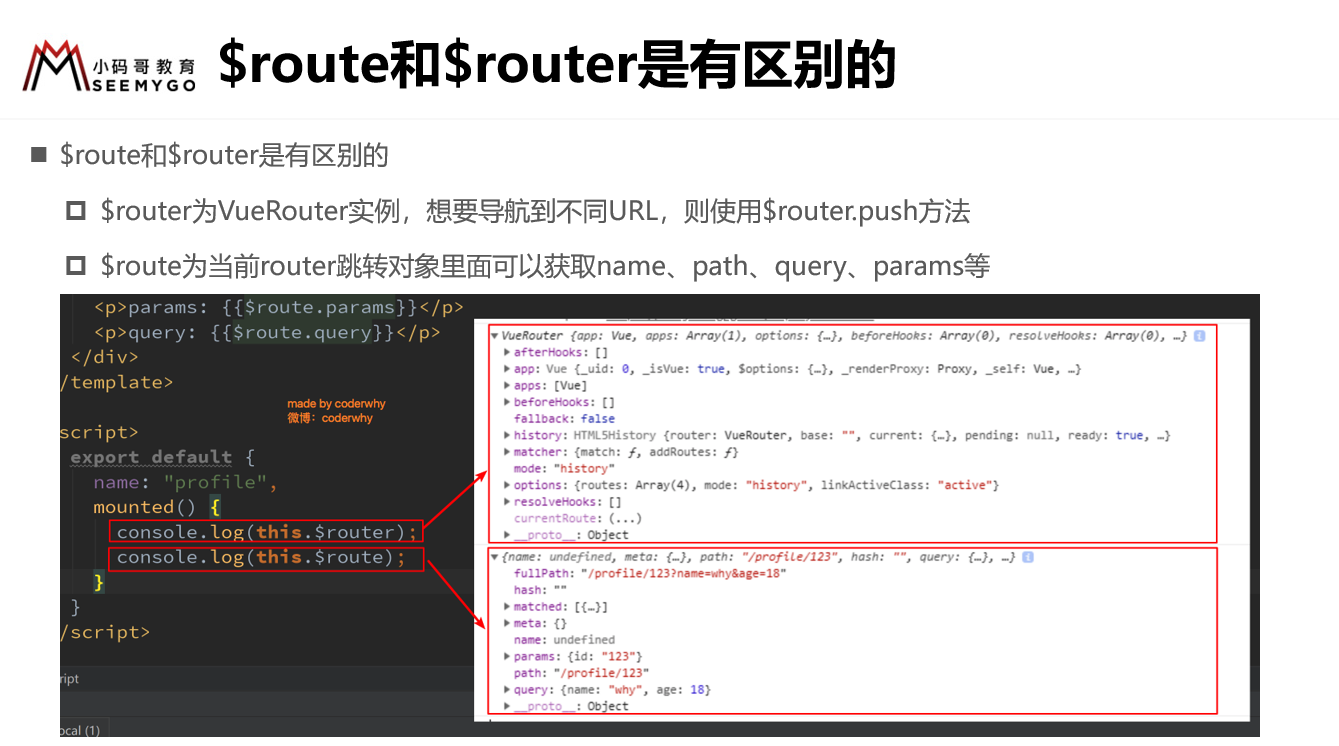The image size is (1339, 746).
Task: Click the SEEMYGO logo in the header
Action: [109, 67]
